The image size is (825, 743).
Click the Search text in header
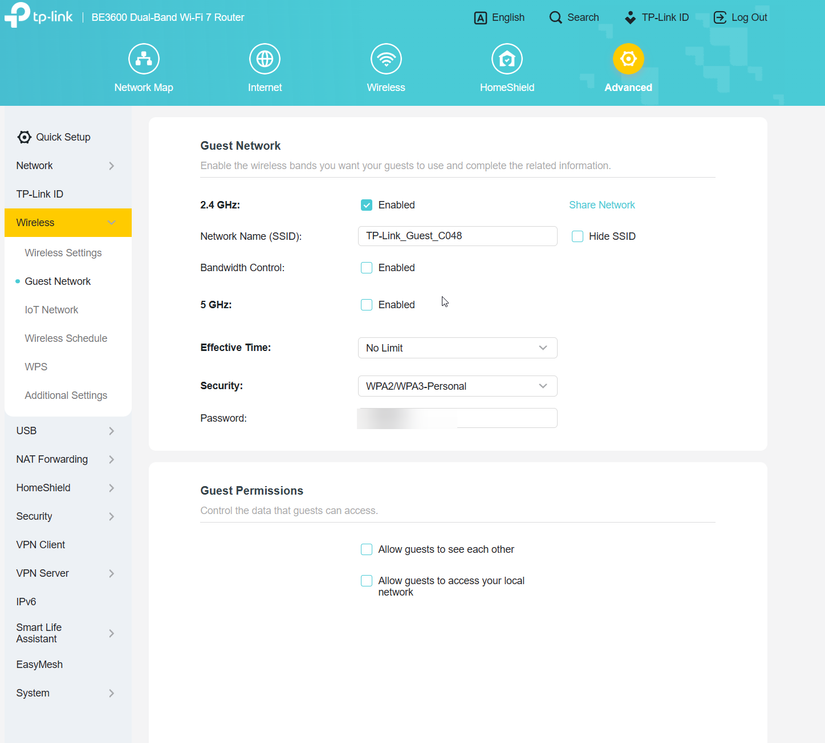[x=583, y=17]
